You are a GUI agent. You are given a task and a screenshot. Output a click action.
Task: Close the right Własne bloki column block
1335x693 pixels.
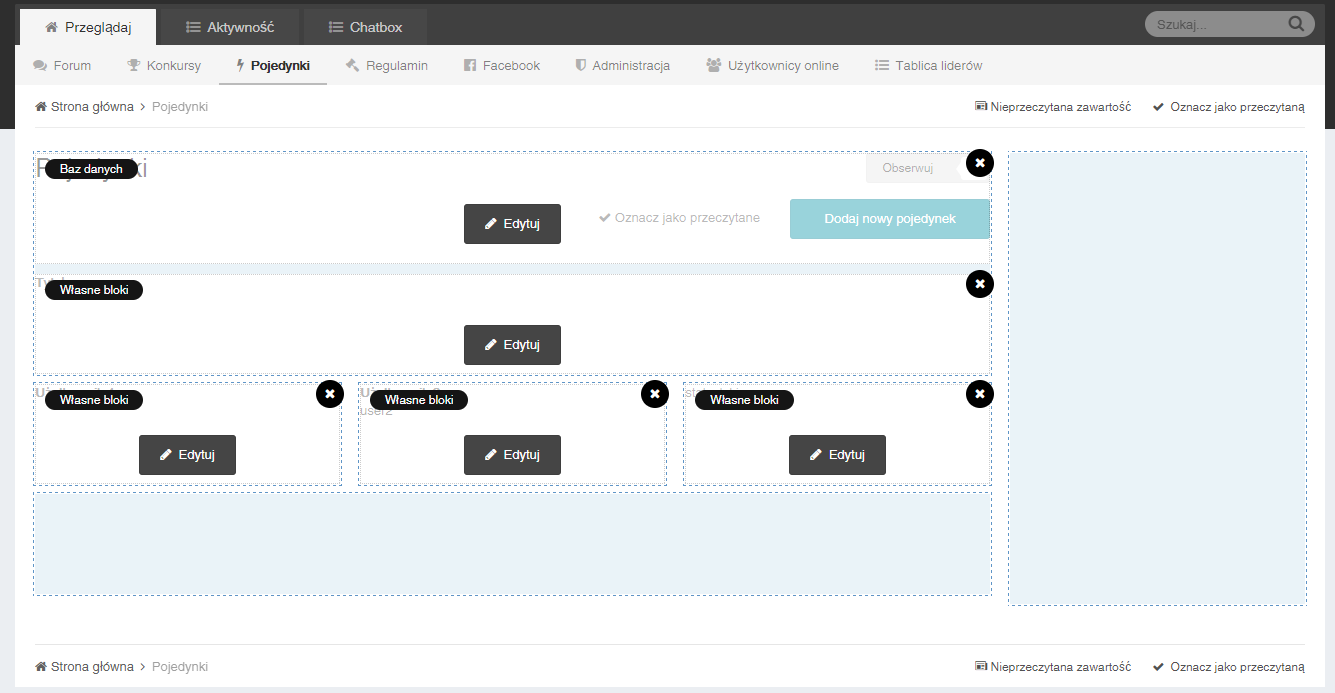980,394
